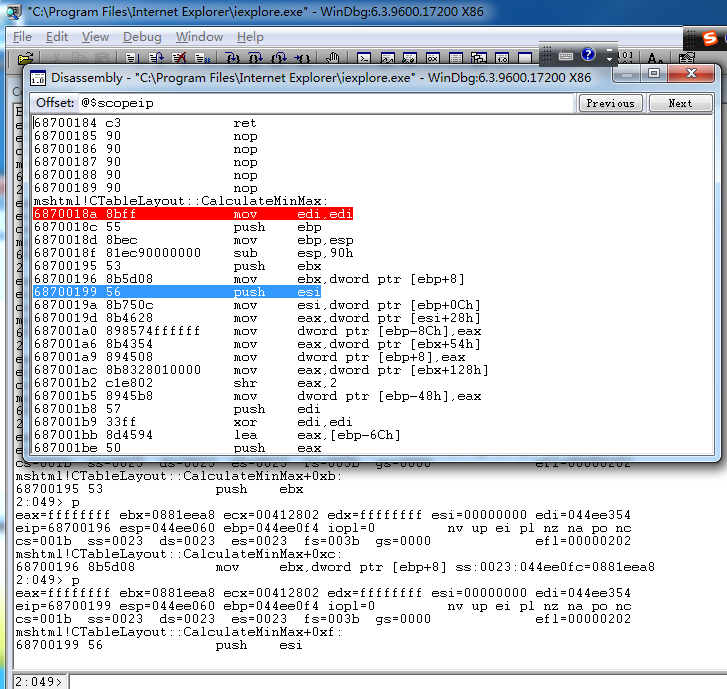Maximize the Disassembly window
The image size is (727, 689).
[654, 73]
